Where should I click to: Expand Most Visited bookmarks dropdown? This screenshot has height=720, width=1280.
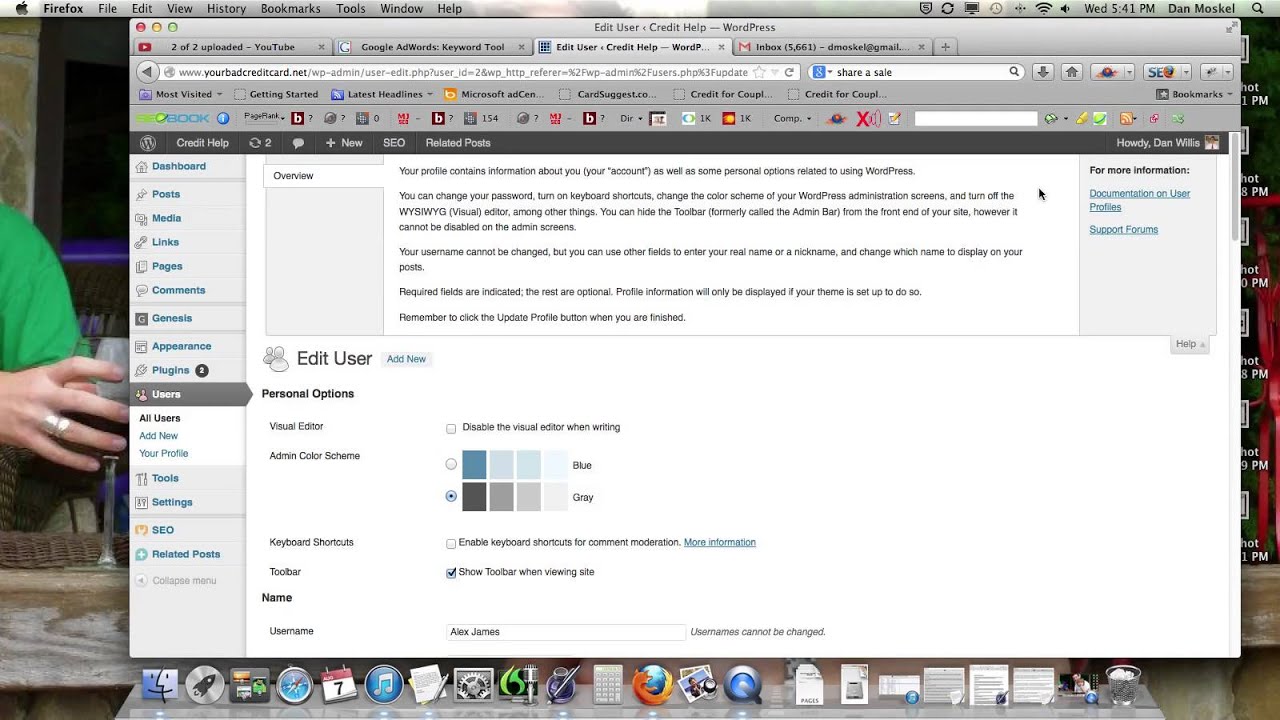click(x=181, y=94)
